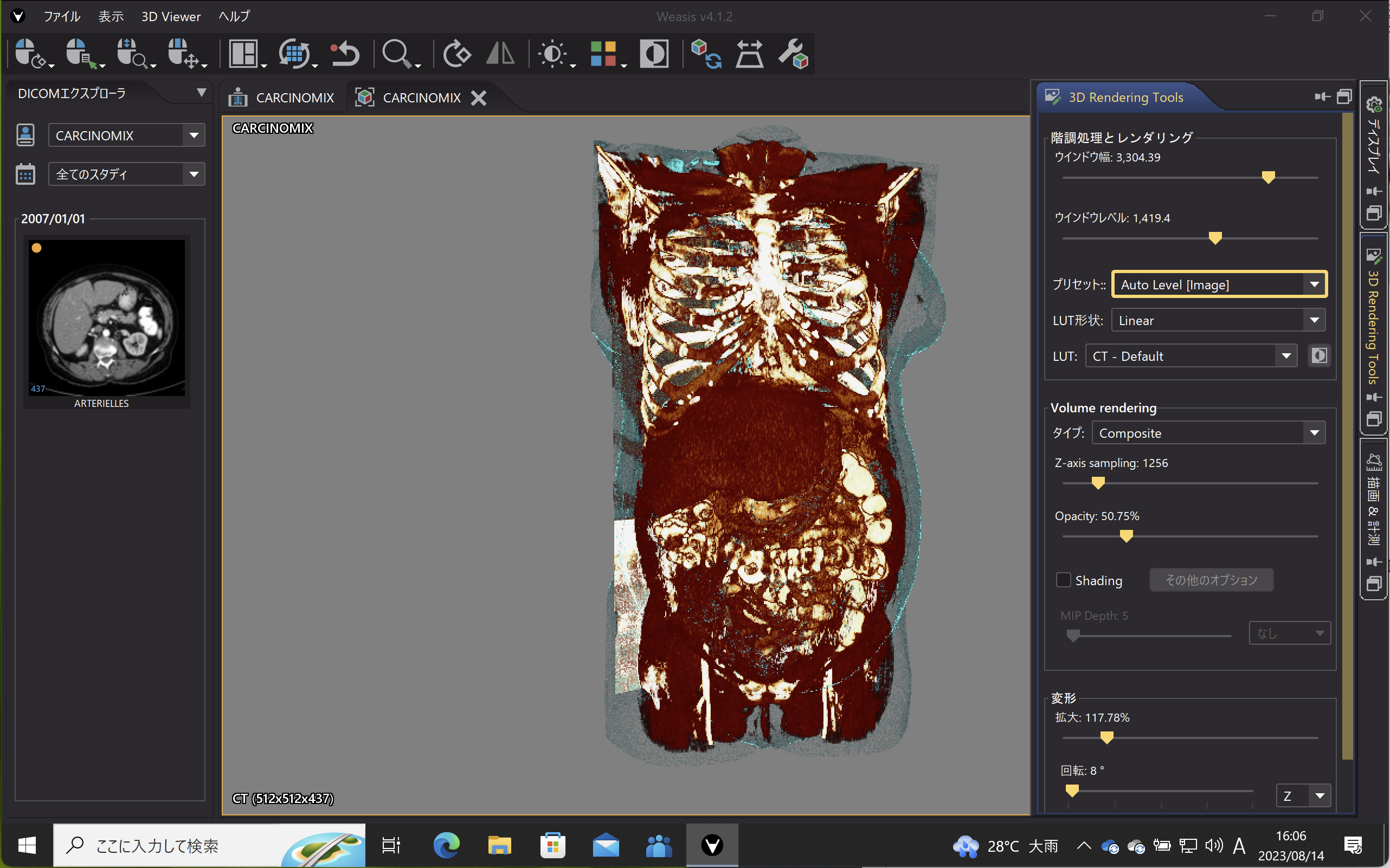Viewport: 1390px width, 868px height.
Task: Click the Opacity slider handle
Action: tap(1126, 536)
